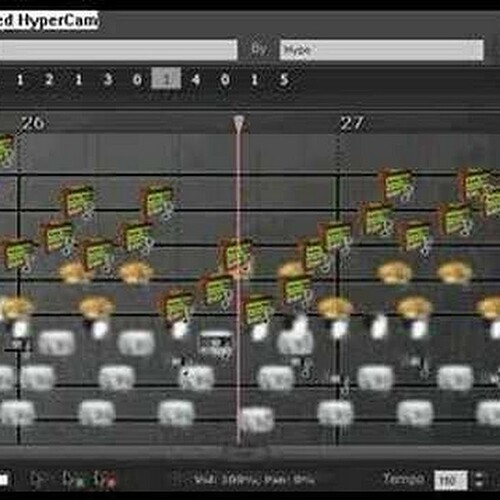Select the instrument counter showing 5
The height and width of the screenshot is (500, 500).
click(x=284, y=79)
